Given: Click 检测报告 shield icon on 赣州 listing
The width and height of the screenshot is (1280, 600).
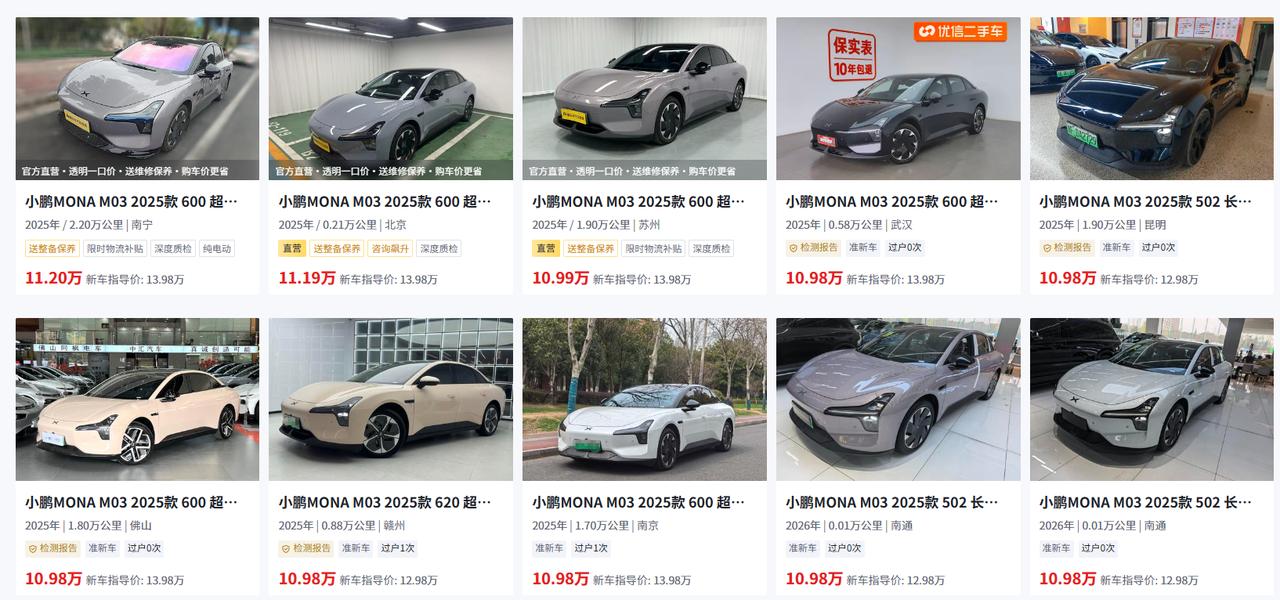Looking at the screenshot, I should point(286,549).
